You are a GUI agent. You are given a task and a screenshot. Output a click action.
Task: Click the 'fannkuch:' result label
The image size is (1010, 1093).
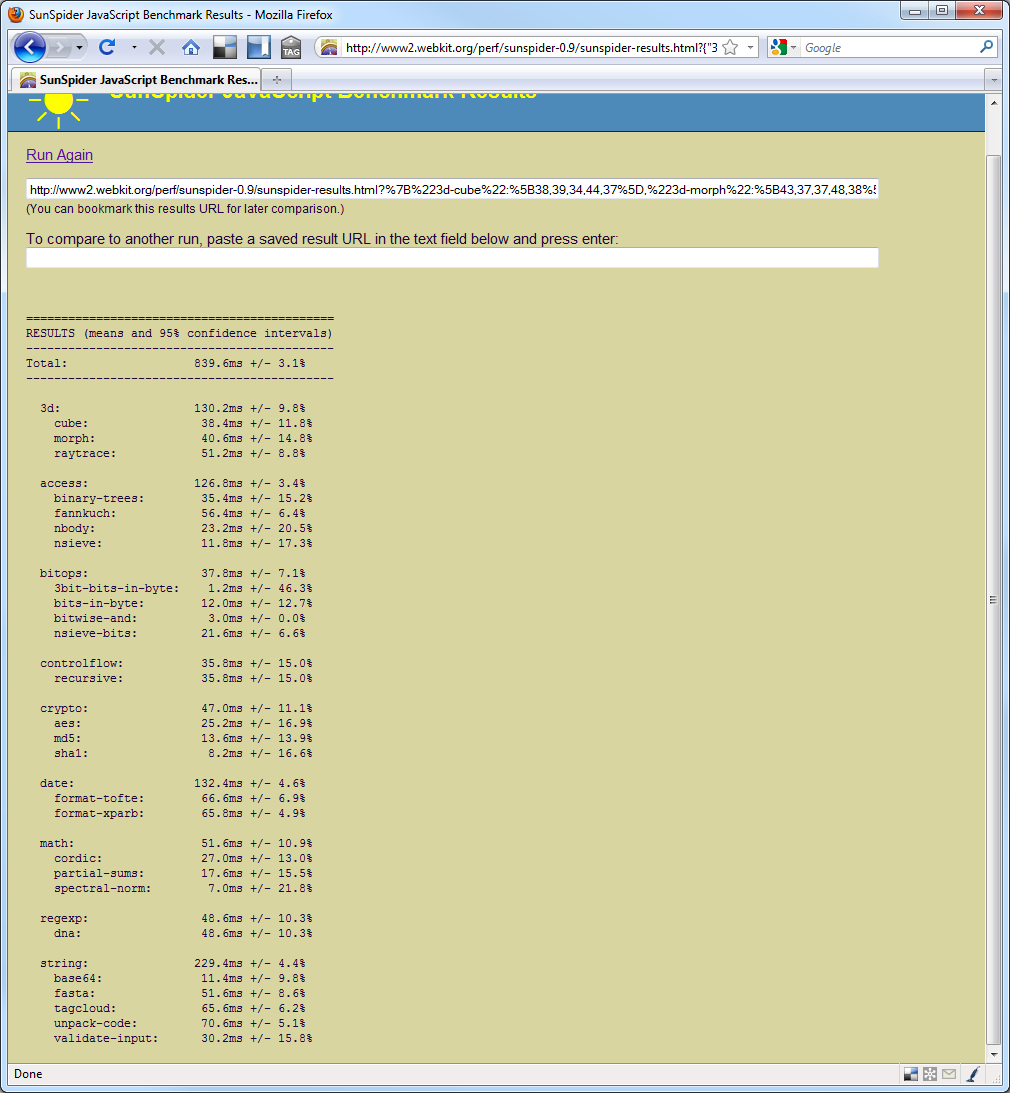pos(85,514)
